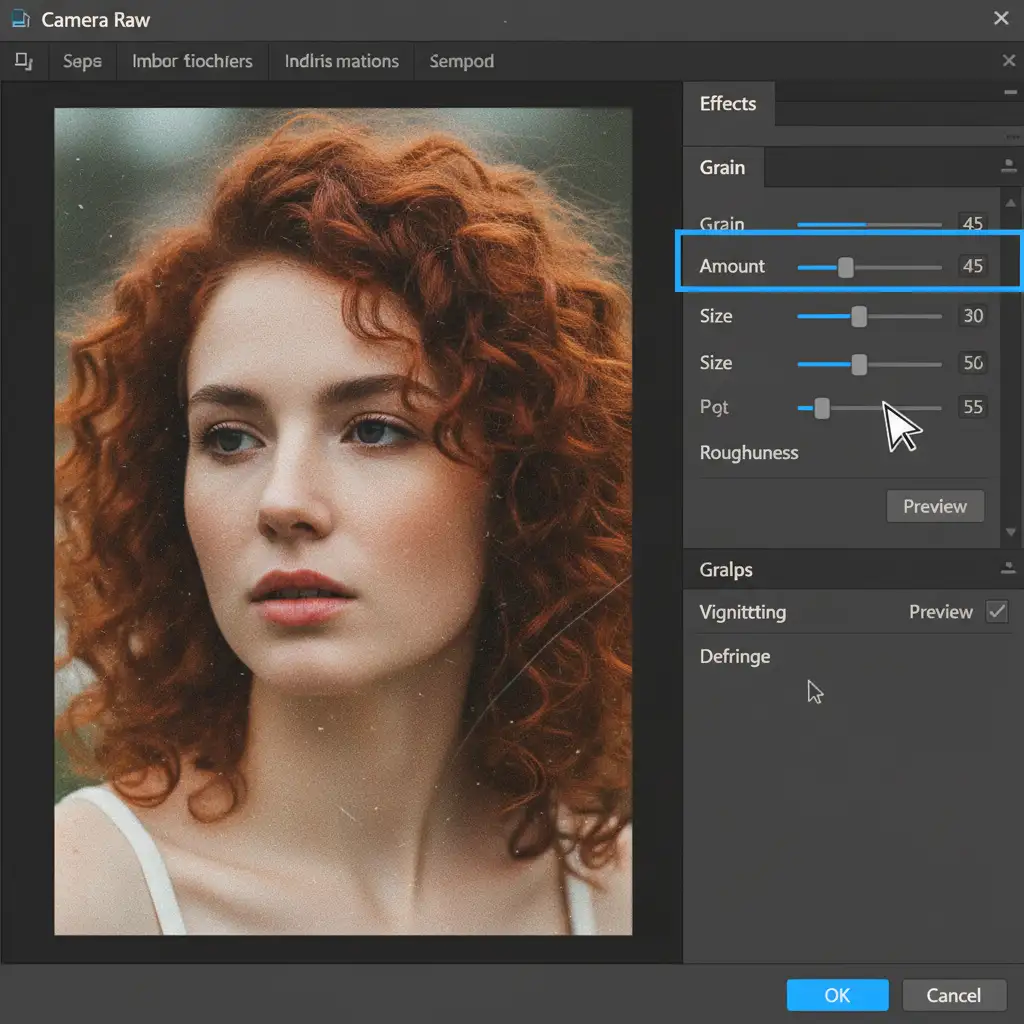The image size is (1024, 1024).
Task: Click the scroll down arrow in Grain panel
Action: pyautogui.click(x=1011, y=533)
